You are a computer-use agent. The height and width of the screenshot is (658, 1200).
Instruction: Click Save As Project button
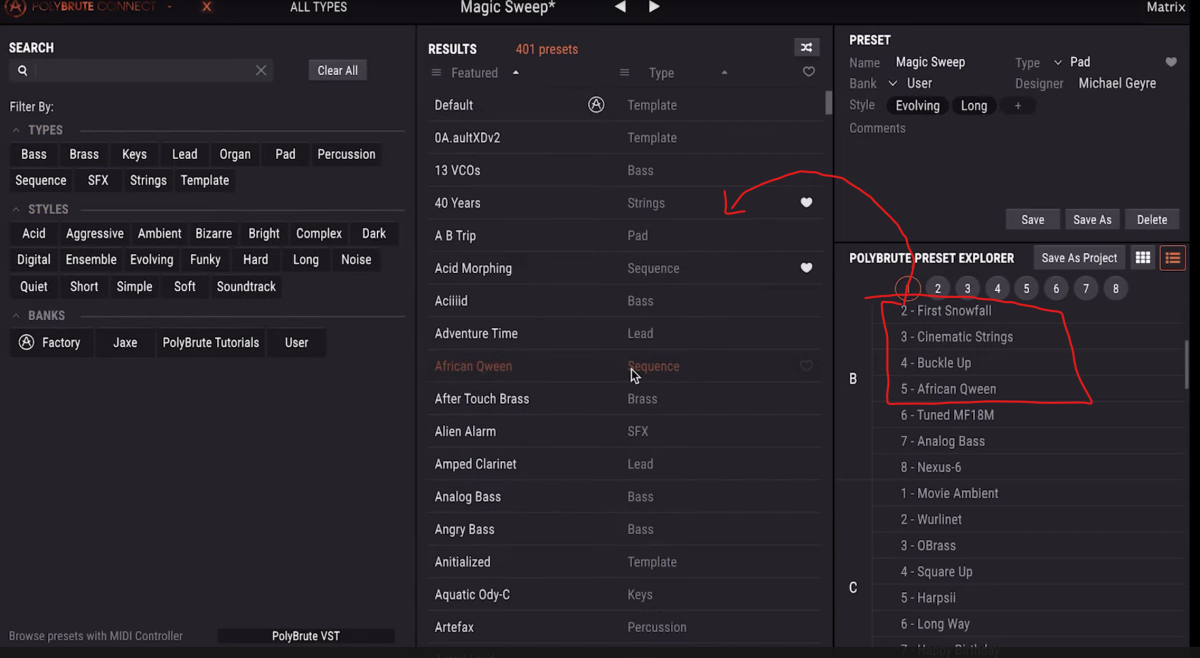pos(1079,258)
